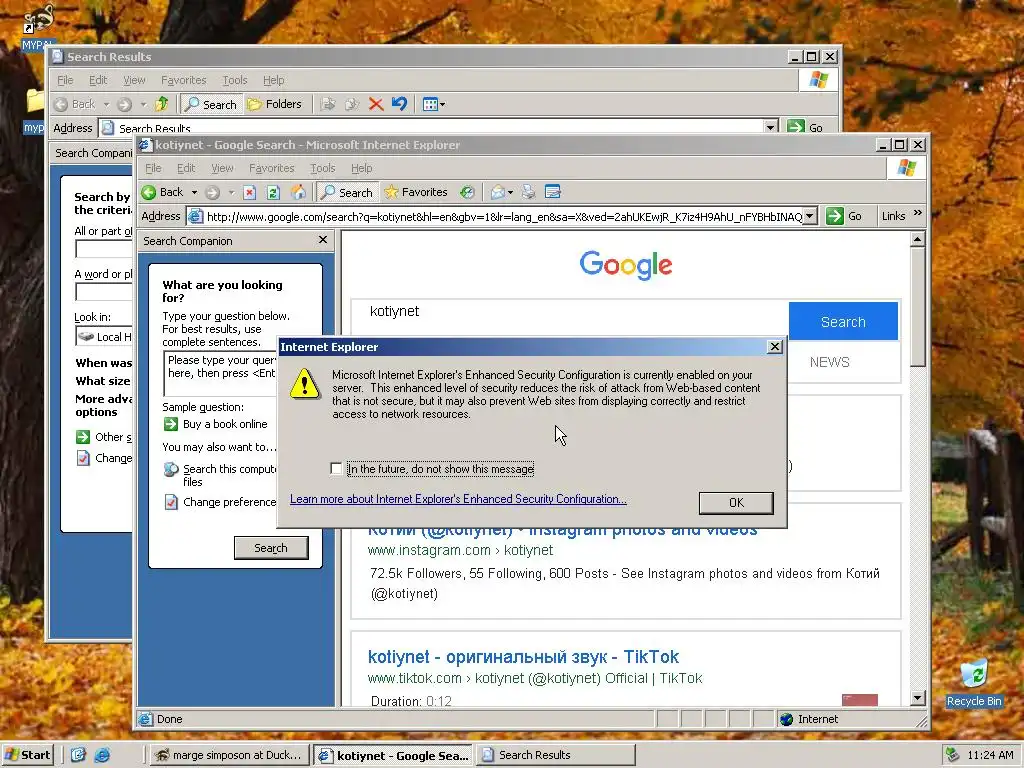Click 'Buy a book online' sample question
The height and width of the screenshot is (768, 1024).
(x=225, y=424)
